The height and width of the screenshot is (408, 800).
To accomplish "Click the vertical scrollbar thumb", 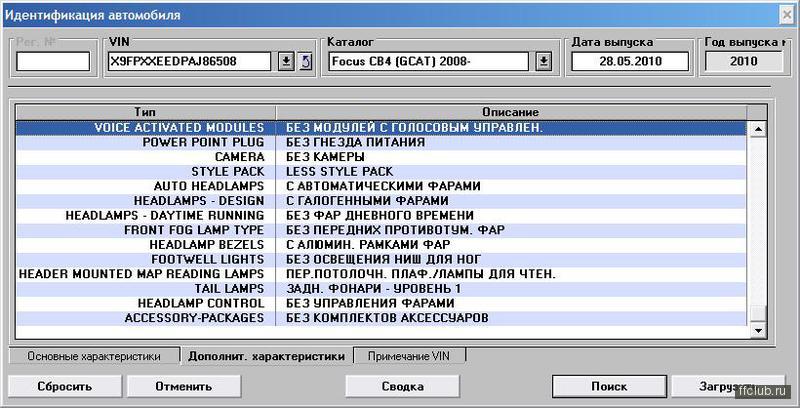I will pyautogui.click(x=758, y=314).
